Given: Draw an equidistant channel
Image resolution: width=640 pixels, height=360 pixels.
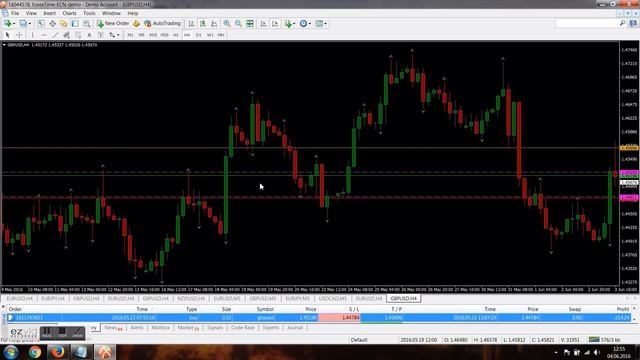Looking at the screenshot, I should click(67, 35).
